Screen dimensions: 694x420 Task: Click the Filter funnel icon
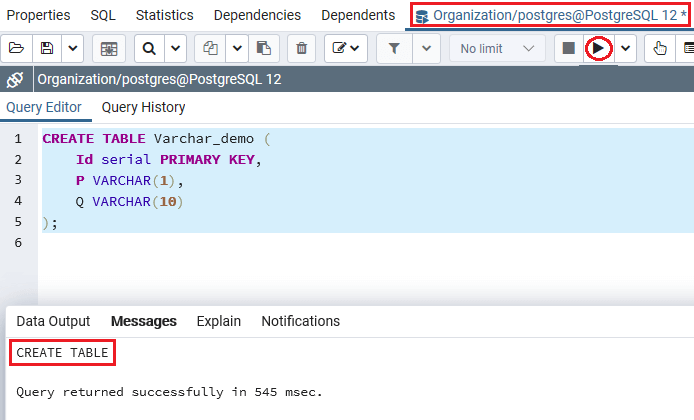pyautogui.click(x=394, y=48)
